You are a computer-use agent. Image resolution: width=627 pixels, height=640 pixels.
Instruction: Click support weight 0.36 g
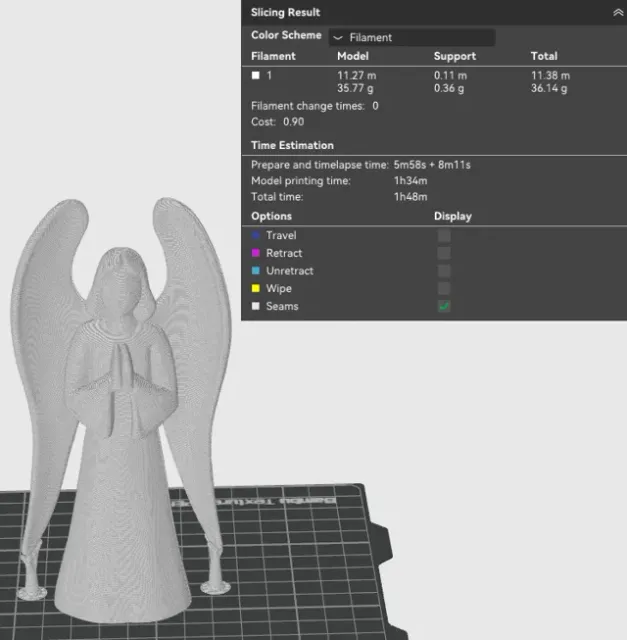[449, 88]
